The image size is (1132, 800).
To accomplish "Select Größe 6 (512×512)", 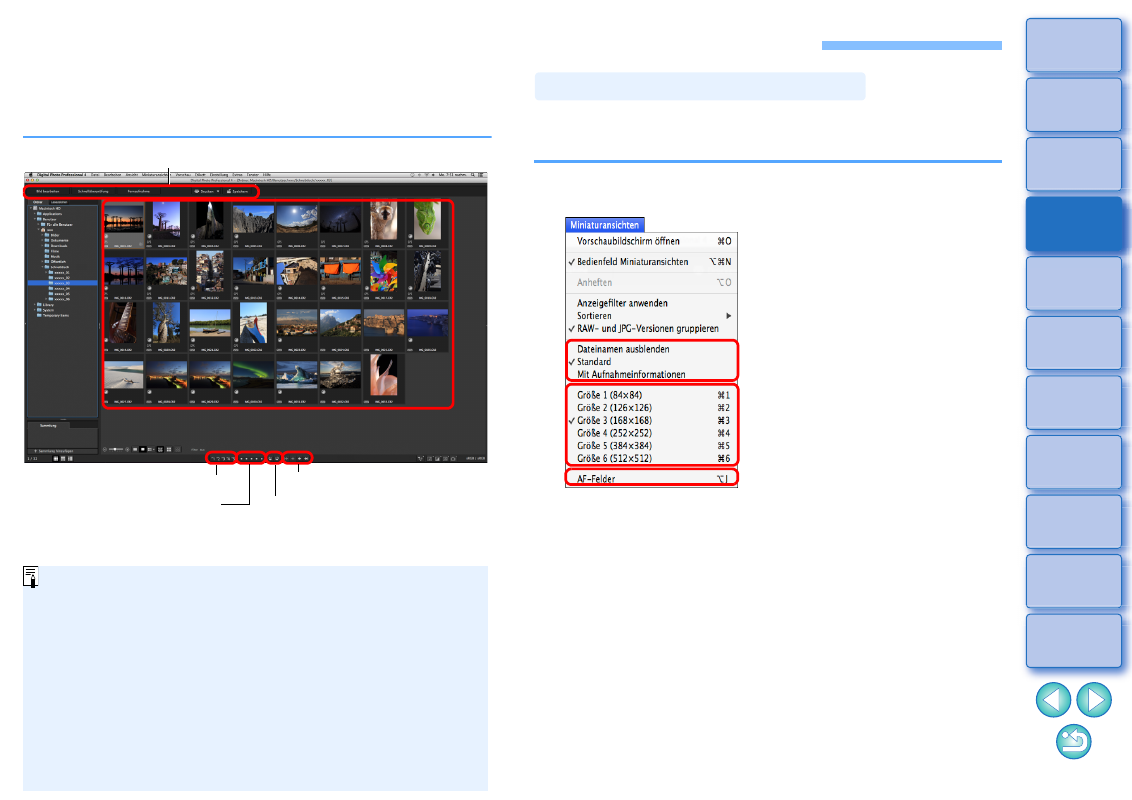I will tap(651, 458).
